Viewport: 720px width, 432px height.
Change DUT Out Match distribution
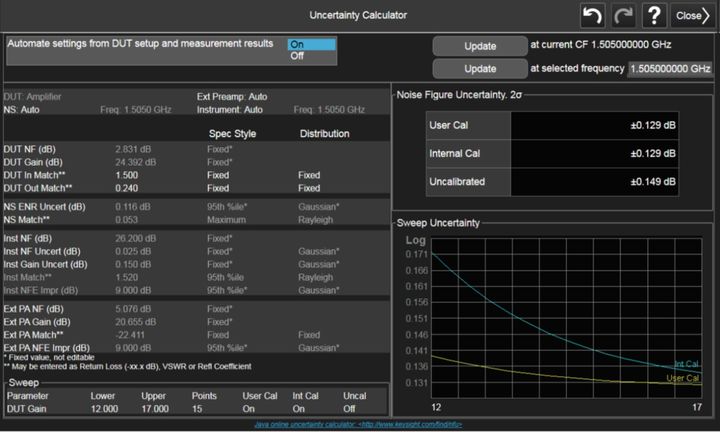(x=309, y=188)
